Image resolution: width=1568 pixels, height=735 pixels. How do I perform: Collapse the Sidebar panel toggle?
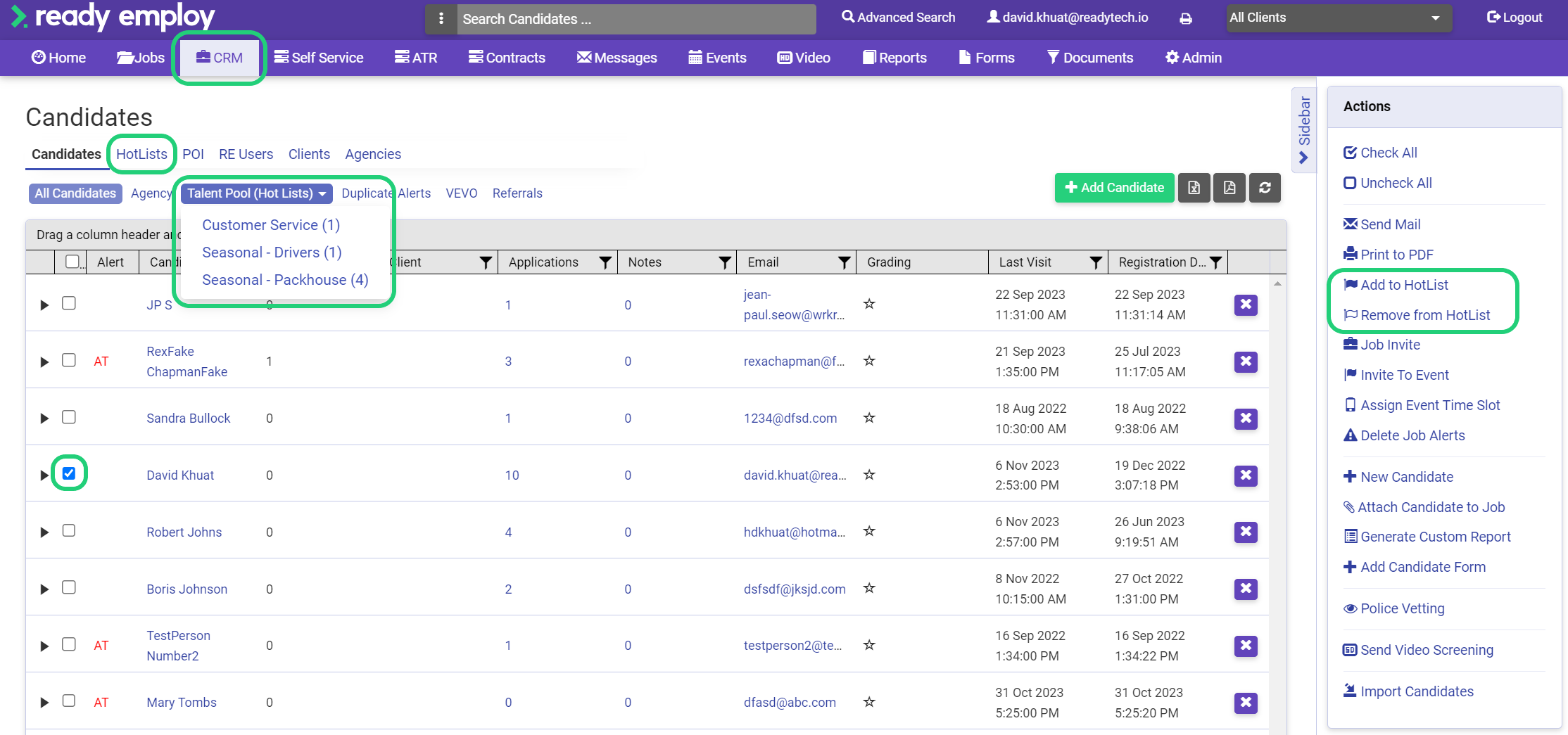click(1304, 129)
